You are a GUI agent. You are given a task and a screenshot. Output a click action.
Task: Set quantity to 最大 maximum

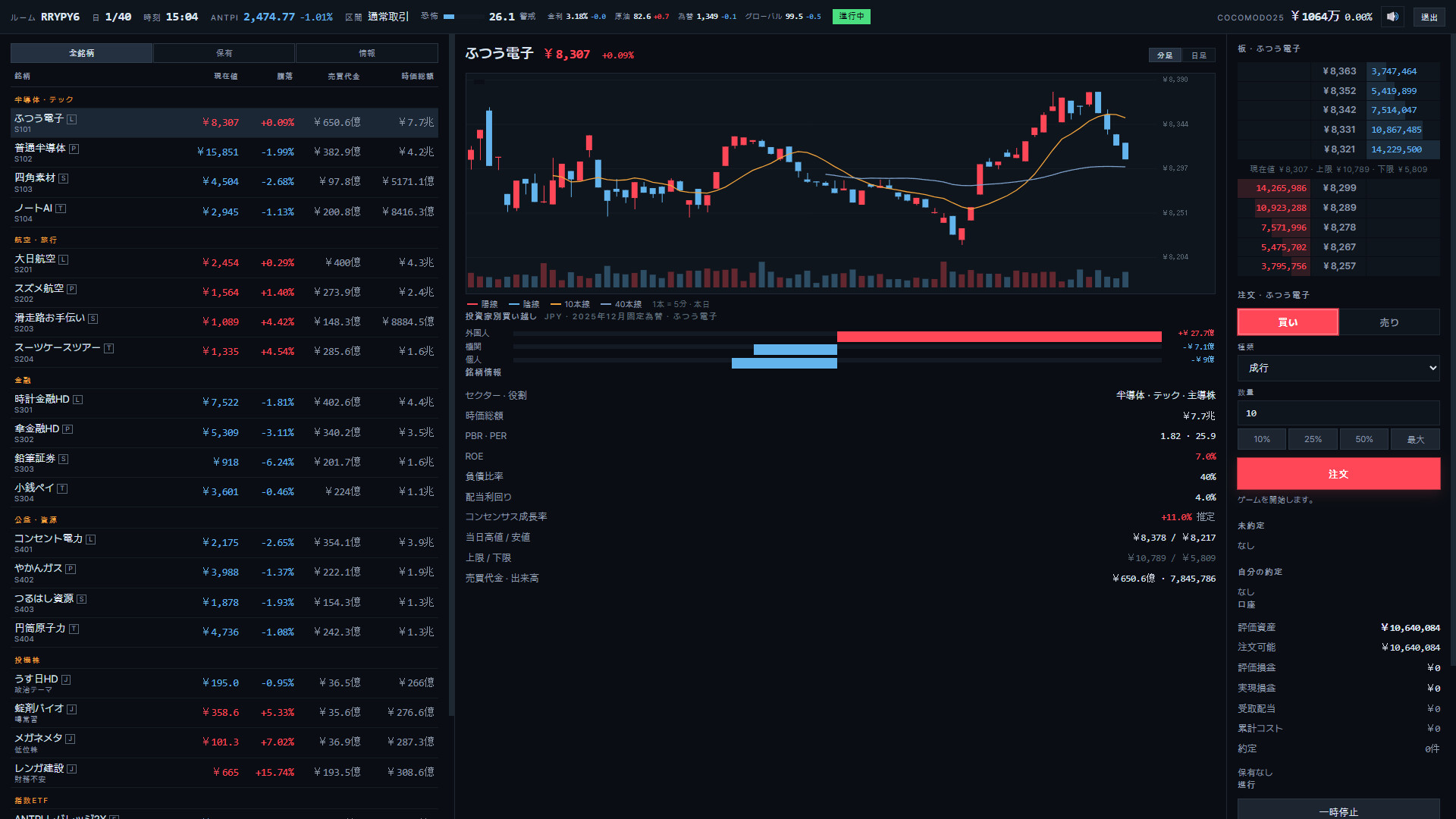1415,439
